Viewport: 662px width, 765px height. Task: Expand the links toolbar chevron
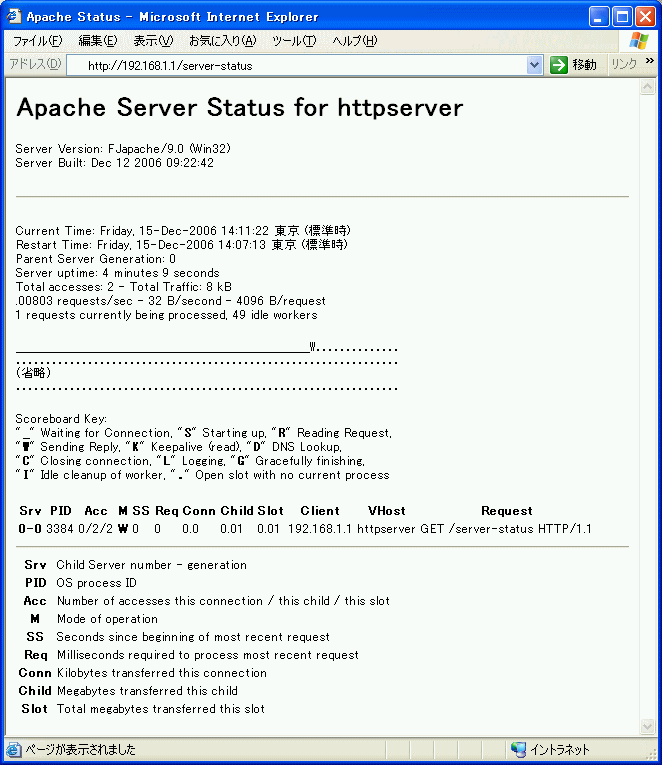pyautogui.click(x=649, y=61)
